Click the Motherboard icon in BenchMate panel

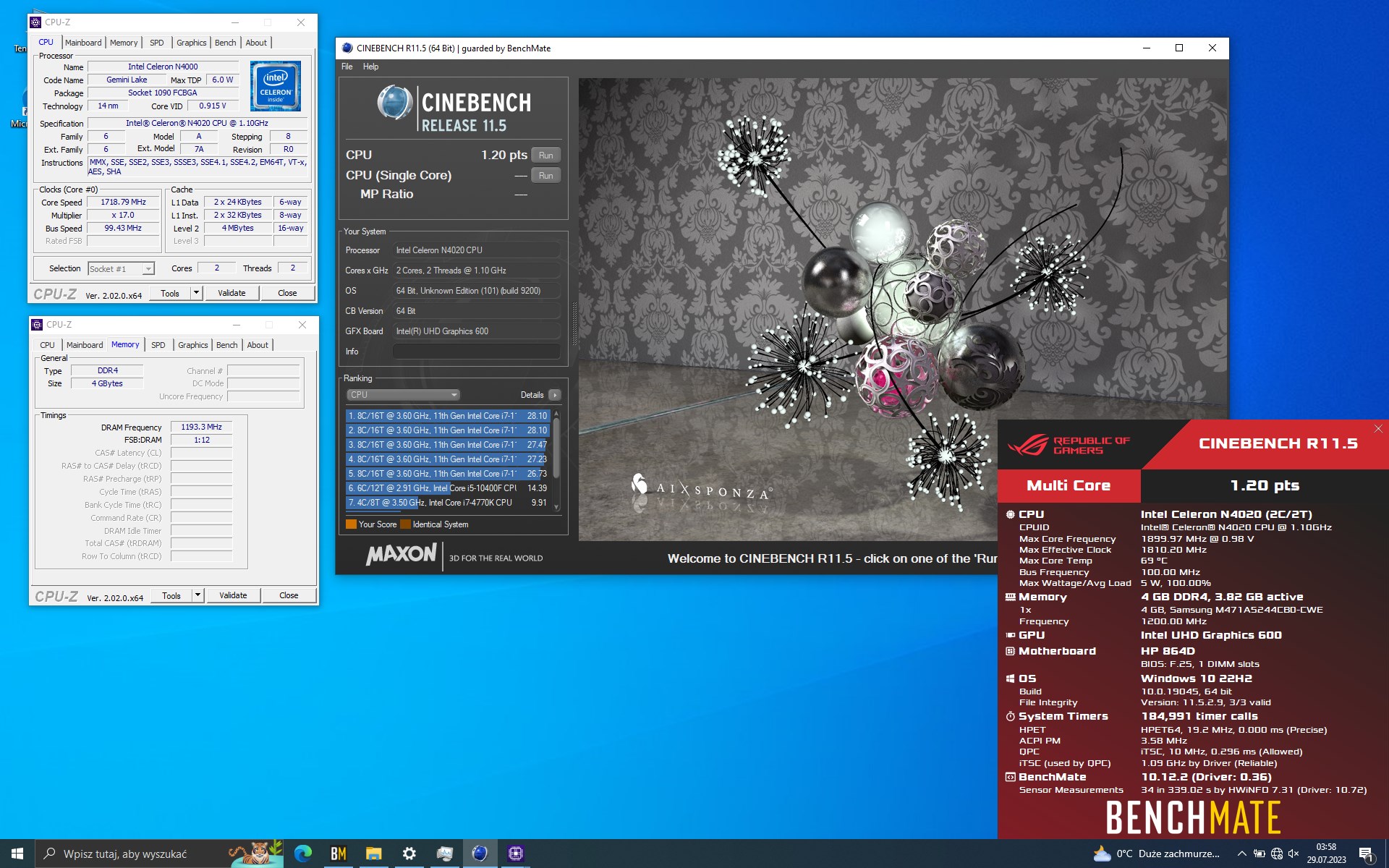[1011, 651]
